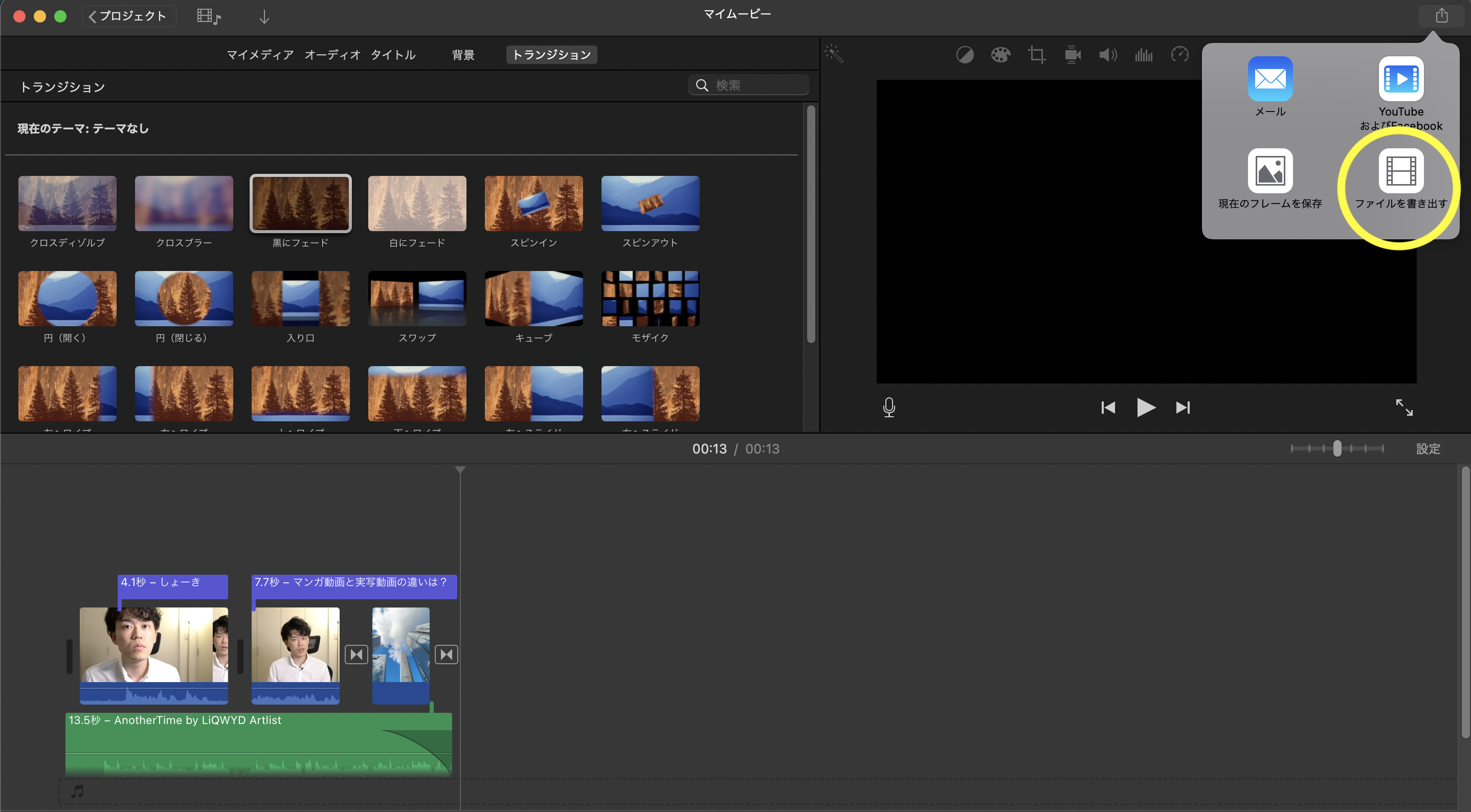Open the share menu button
Viewport: 1471px width, 812px height.
coord(1441,16)
